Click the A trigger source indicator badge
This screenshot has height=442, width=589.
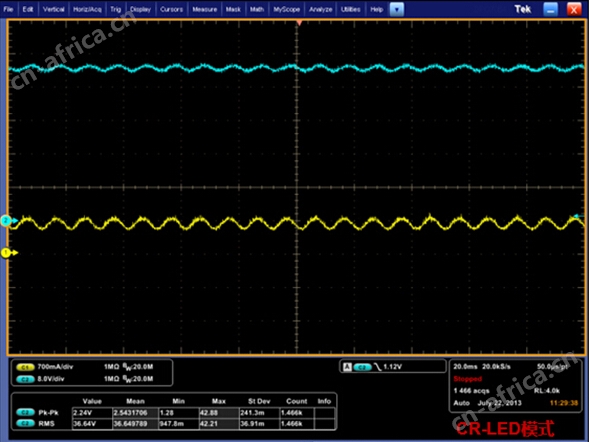click(347, 367)
